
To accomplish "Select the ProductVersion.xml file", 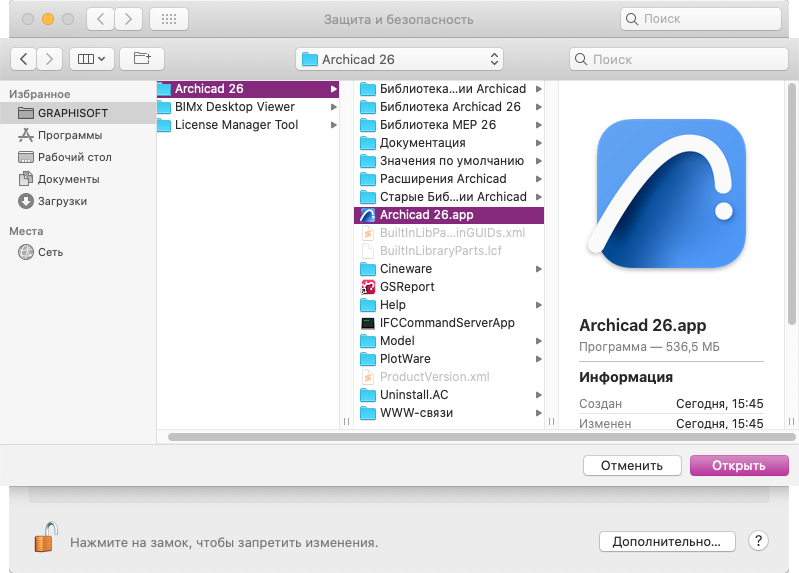I will (x=449, y=377).
